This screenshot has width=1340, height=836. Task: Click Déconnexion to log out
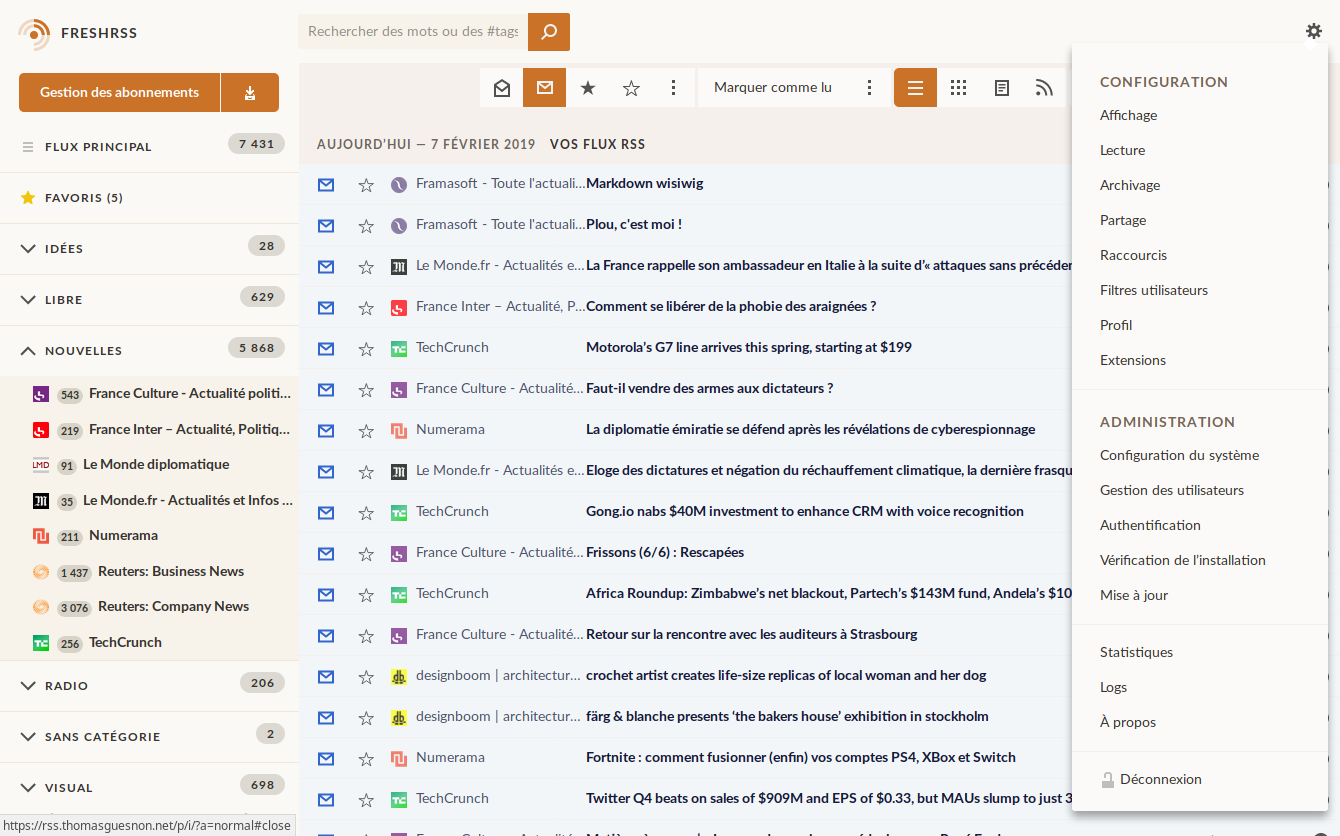coord(1160,779)
